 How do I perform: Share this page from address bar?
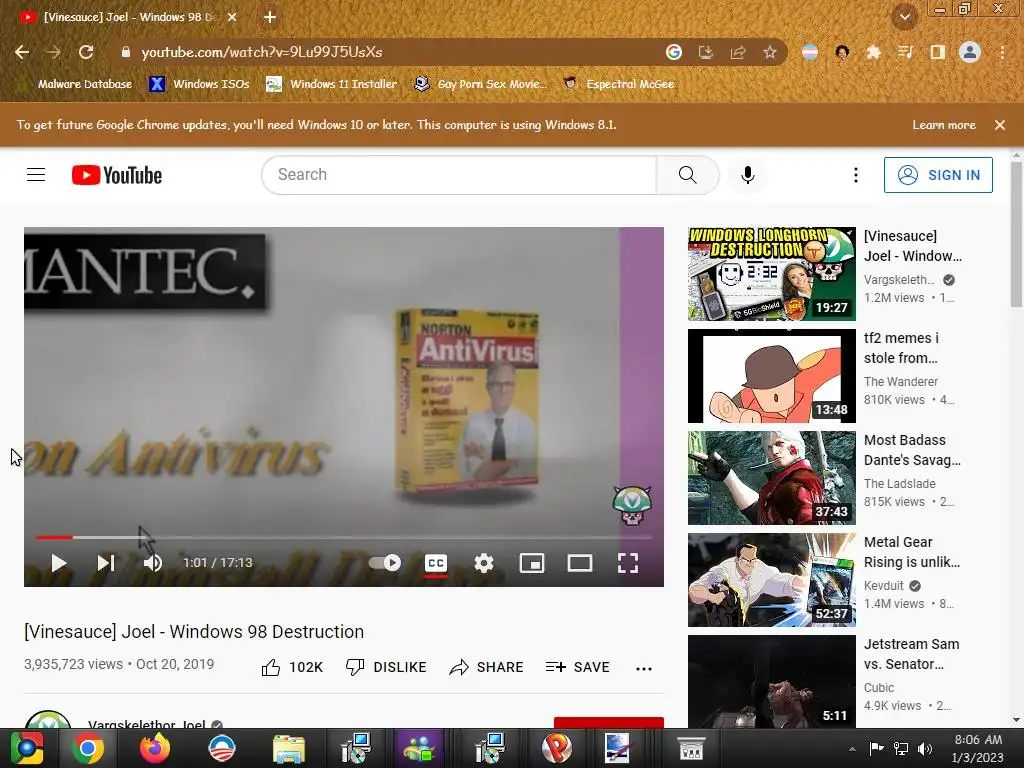point(738,52)
